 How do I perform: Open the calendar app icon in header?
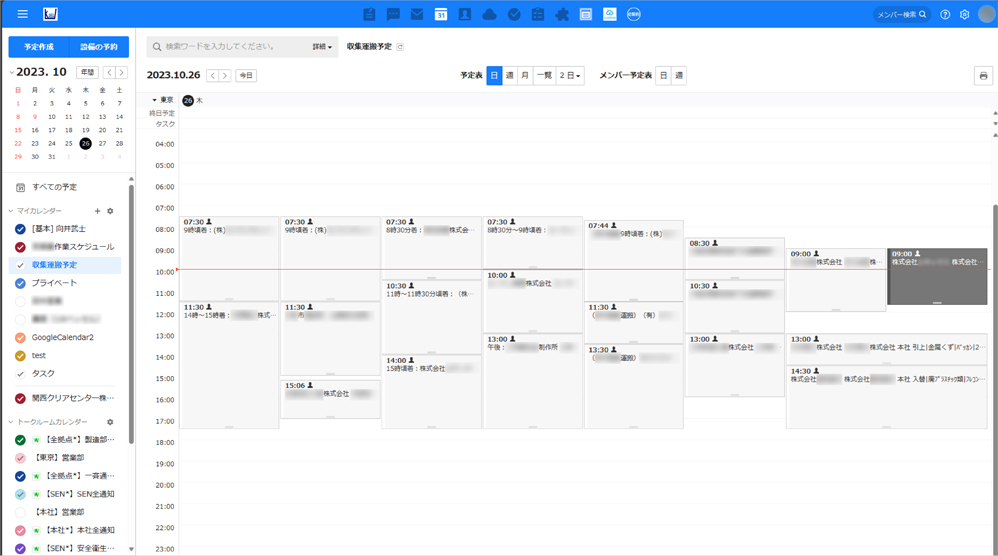(440, 14)
